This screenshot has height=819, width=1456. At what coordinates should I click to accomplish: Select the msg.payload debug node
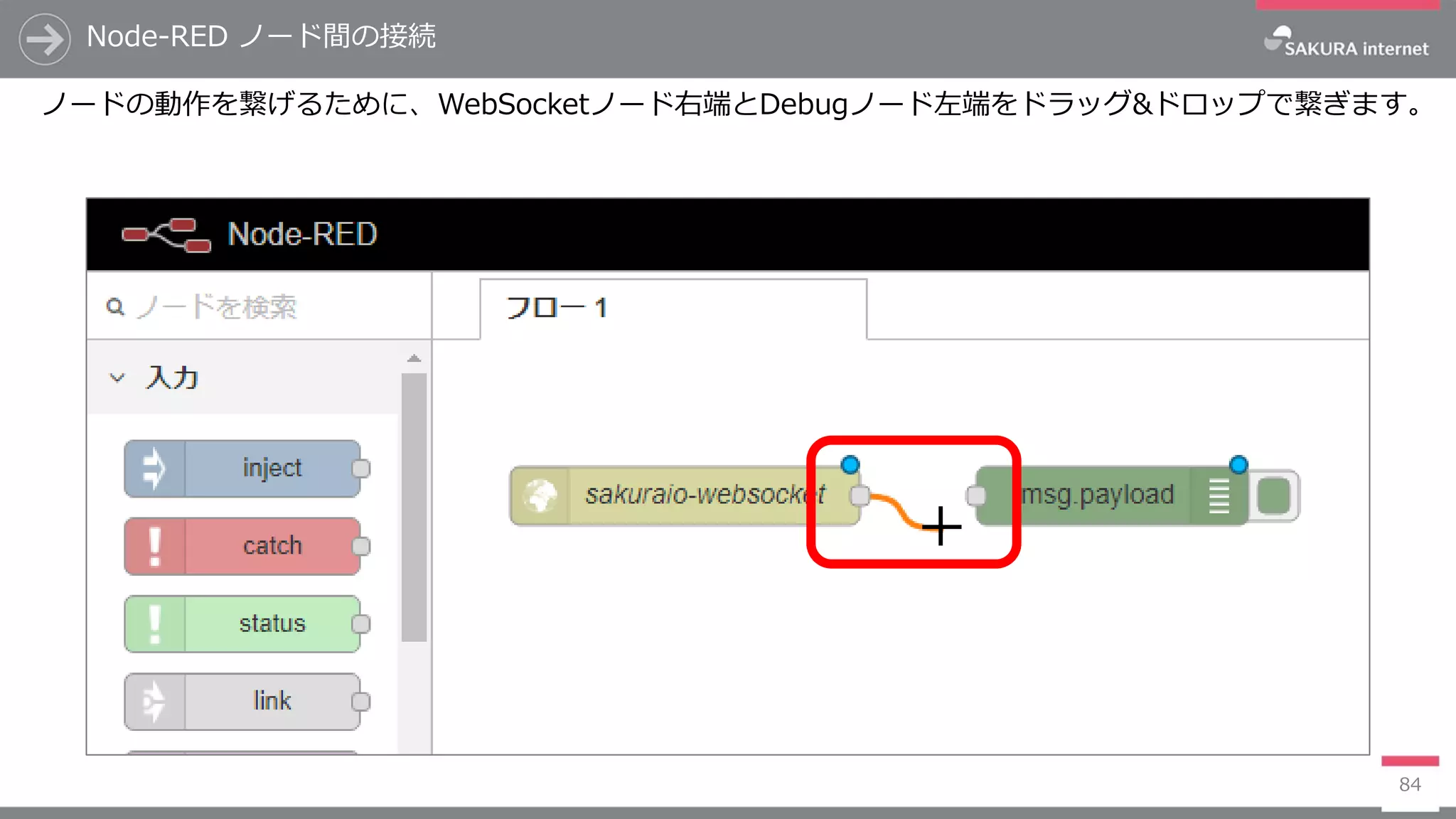pos(1112,496)
